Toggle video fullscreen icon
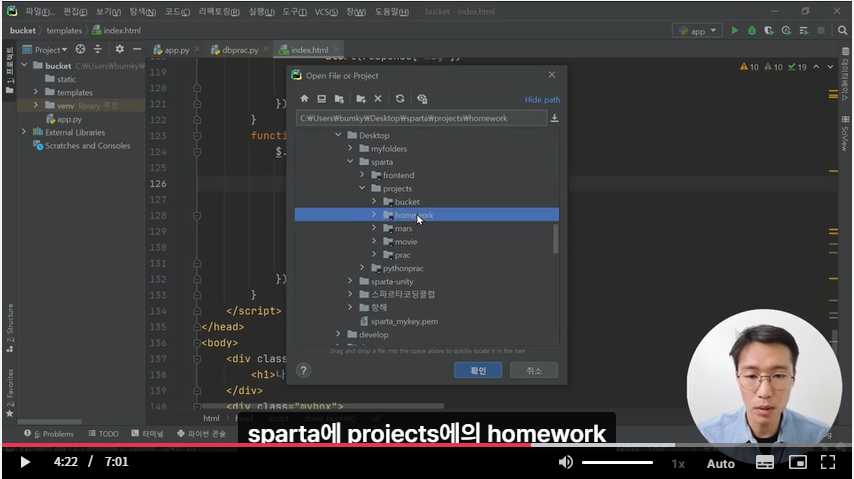The image size is (854, 479). point(828,462)
